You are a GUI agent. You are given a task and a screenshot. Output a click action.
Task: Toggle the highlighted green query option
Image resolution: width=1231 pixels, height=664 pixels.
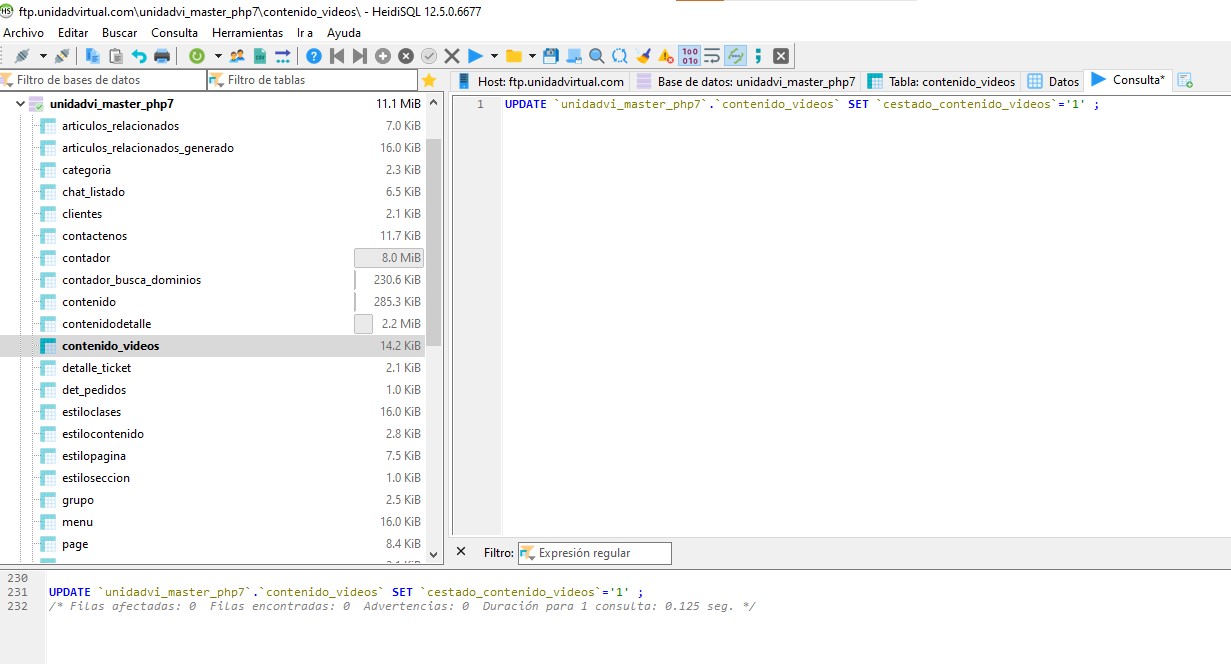click(x=736, y=56)
